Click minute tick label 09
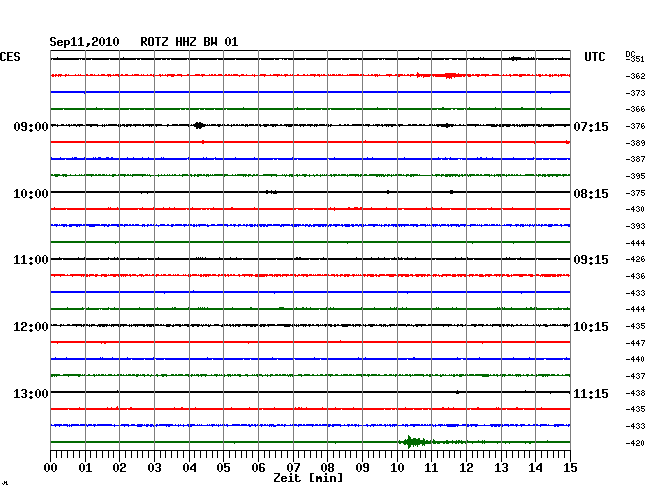The height and width of the screenshot is (494, 650). tap(362, 468)
